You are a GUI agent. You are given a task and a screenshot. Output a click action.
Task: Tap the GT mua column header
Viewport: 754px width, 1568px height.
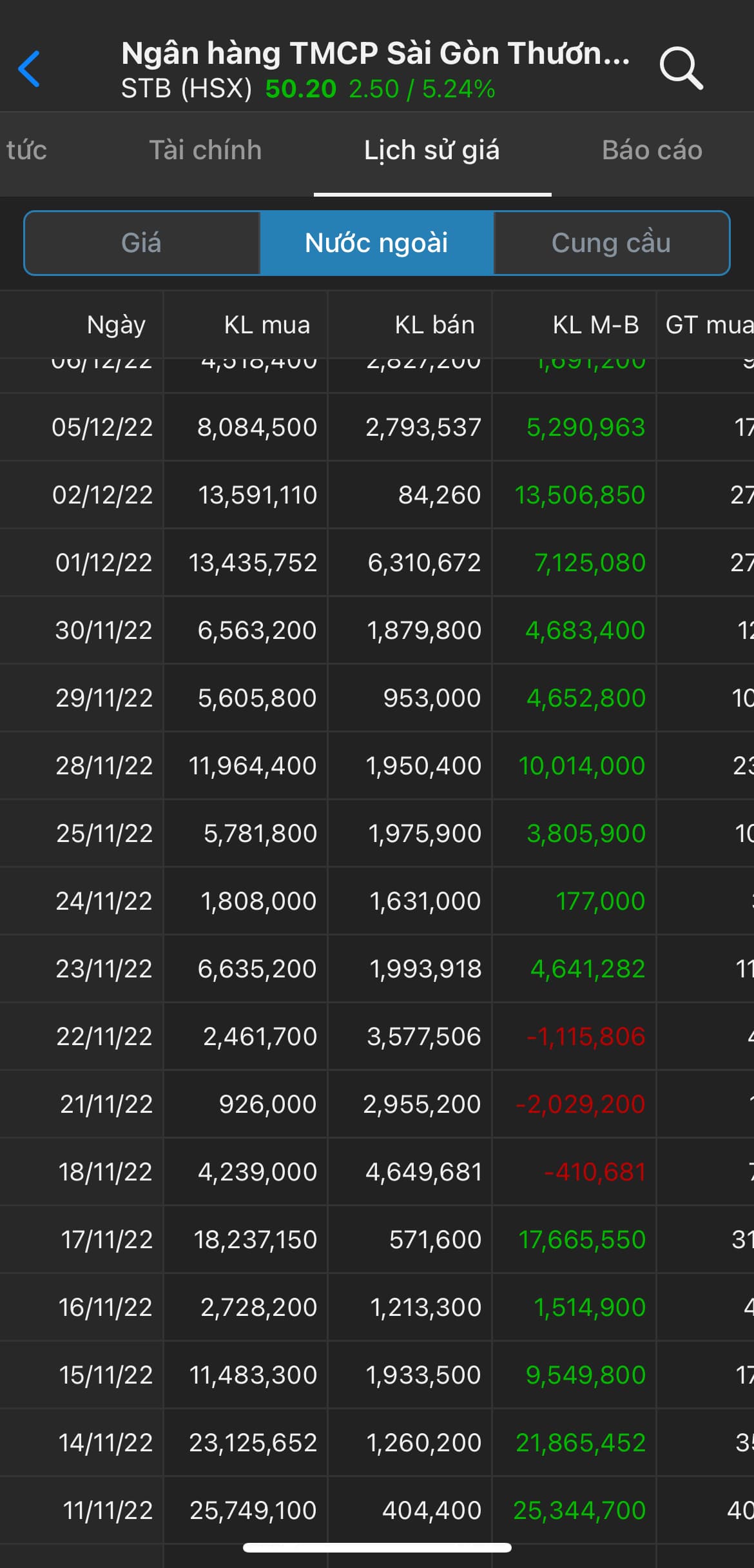(708, 324)
